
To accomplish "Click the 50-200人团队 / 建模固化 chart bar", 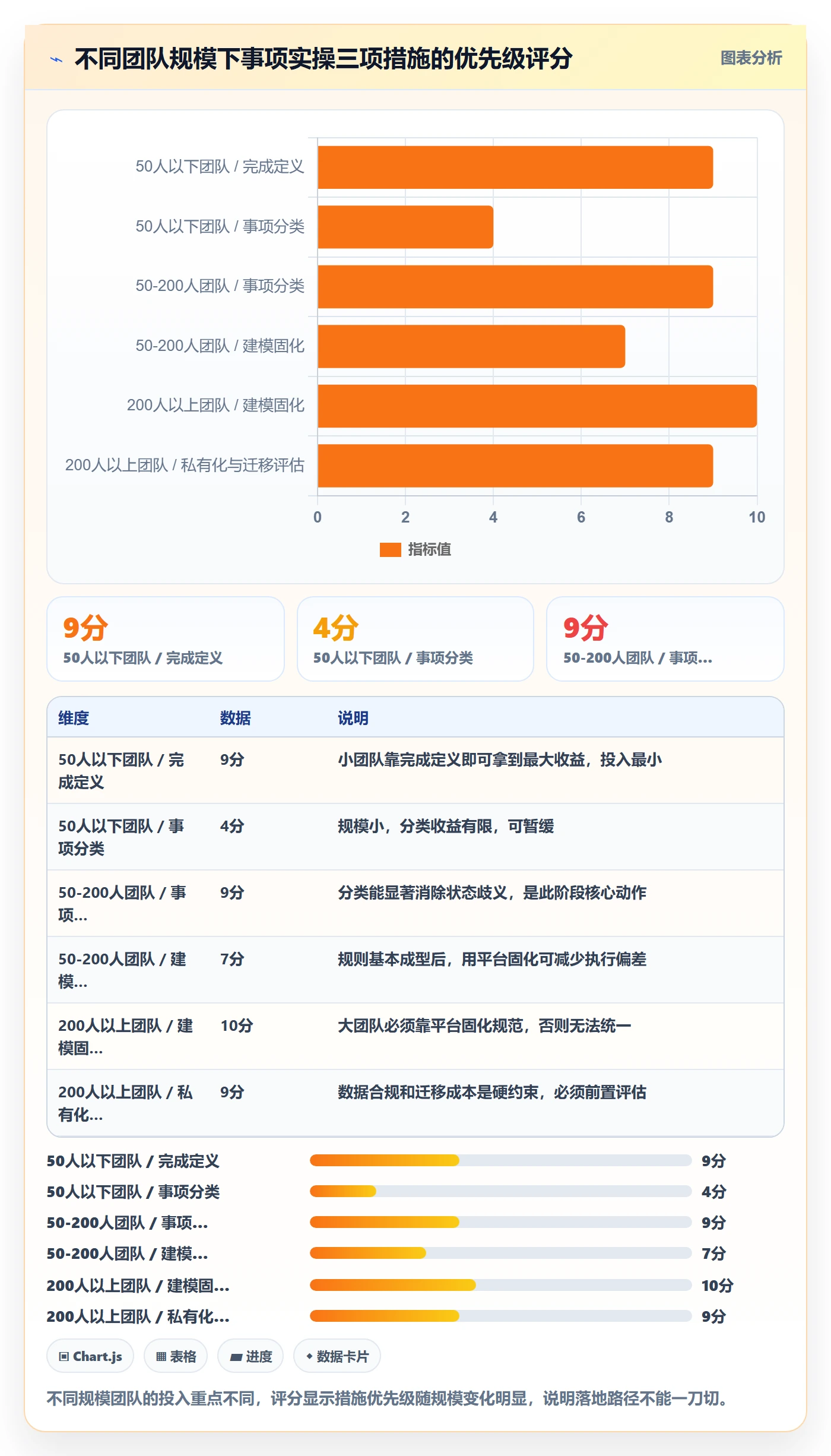I will coord(471,346).
